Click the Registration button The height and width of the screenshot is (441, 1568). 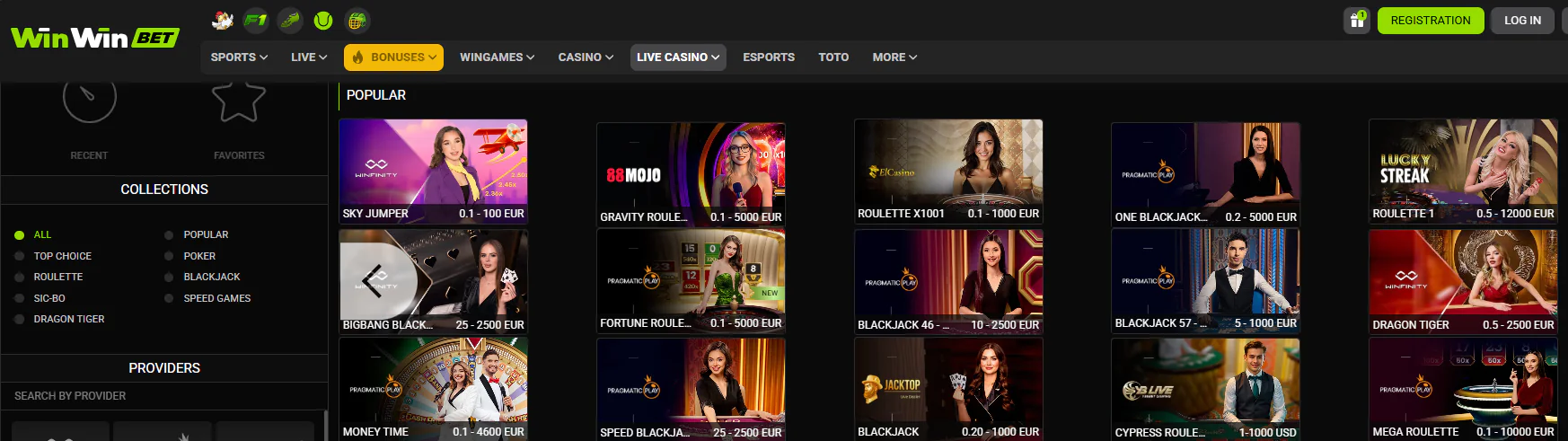tap(1431, 21)
